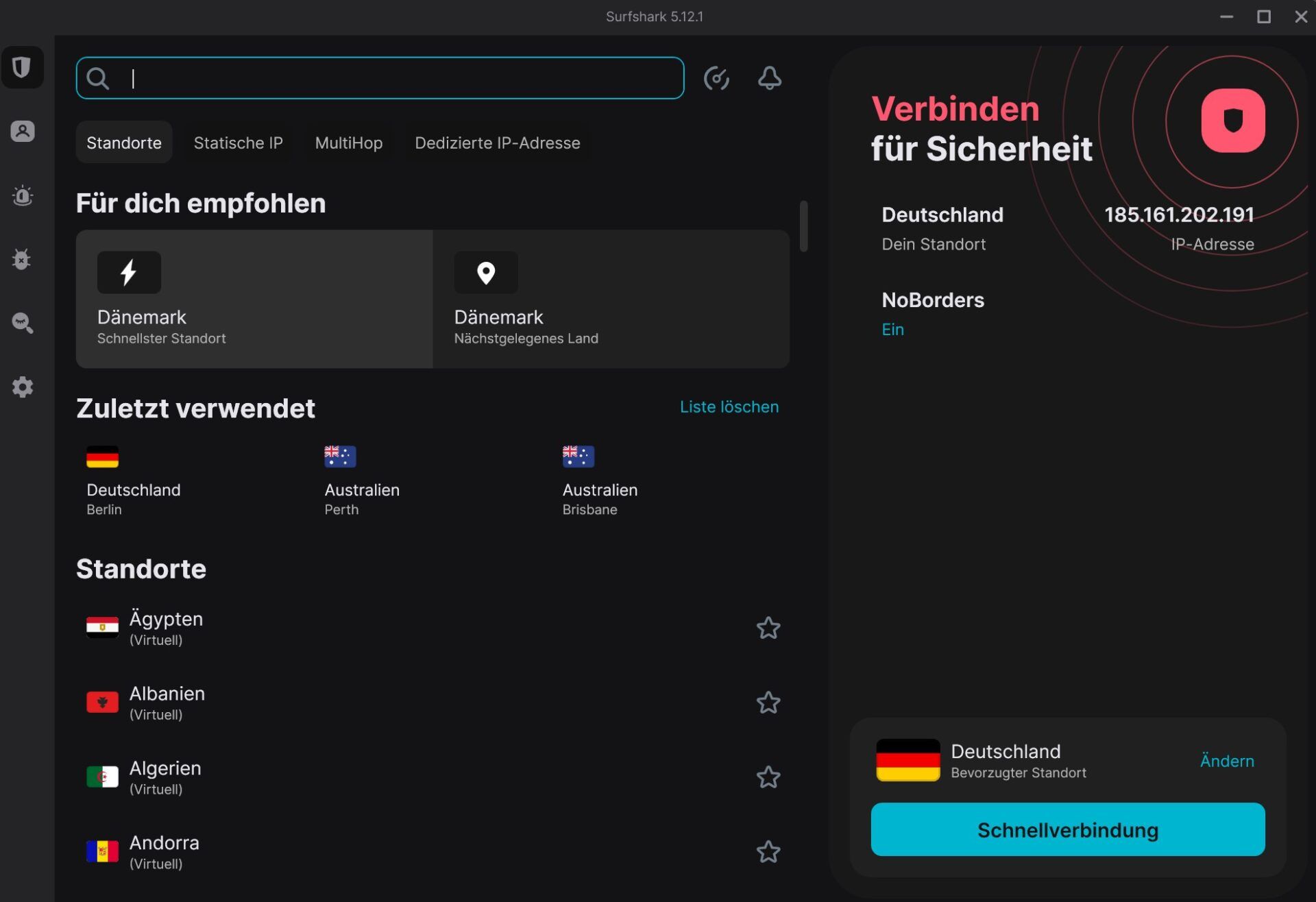
Task: Favorite Ägypten with its star
Action: coord(768,628)
